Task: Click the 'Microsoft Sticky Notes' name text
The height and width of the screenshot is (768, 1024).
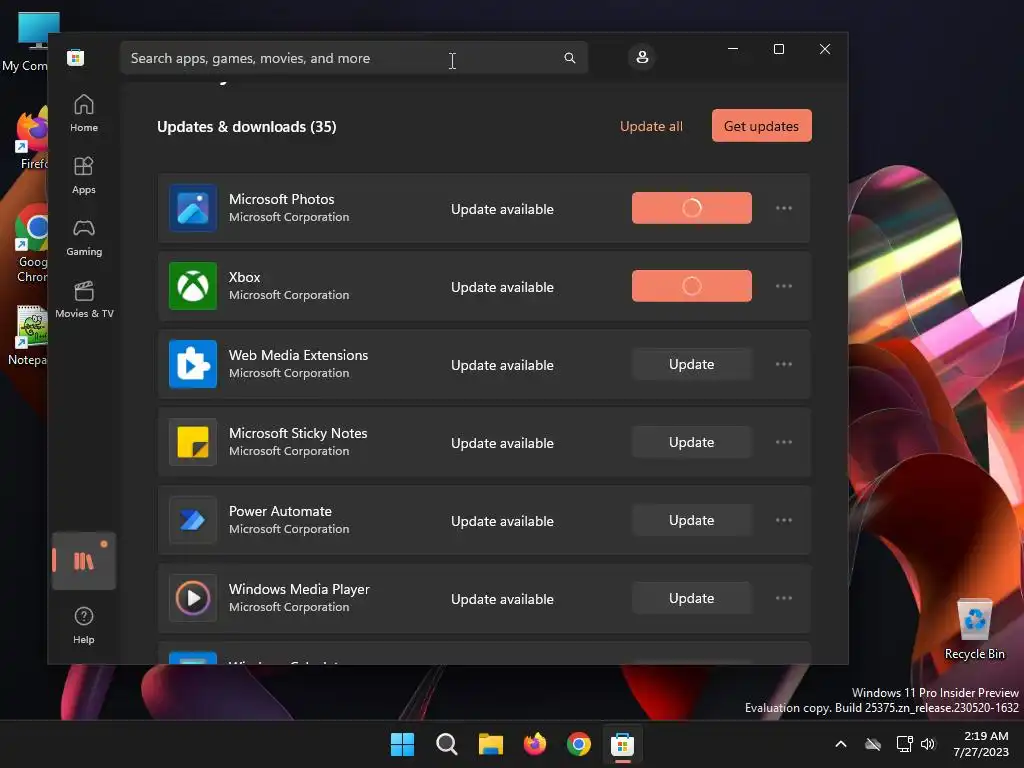Action: (298, 433)
